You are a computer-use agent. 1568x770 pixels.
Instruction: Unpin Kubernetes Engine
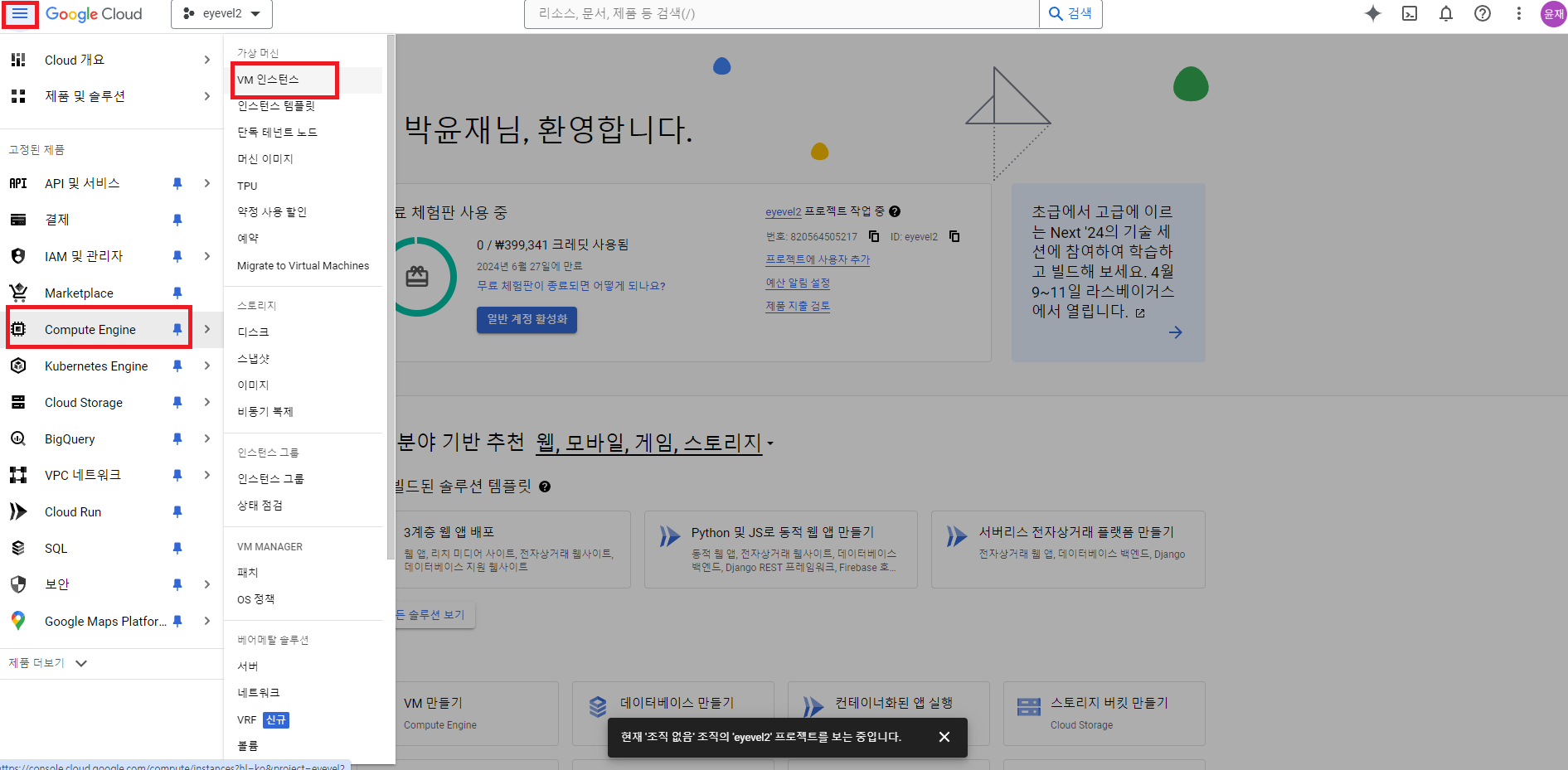click(177, 366)
